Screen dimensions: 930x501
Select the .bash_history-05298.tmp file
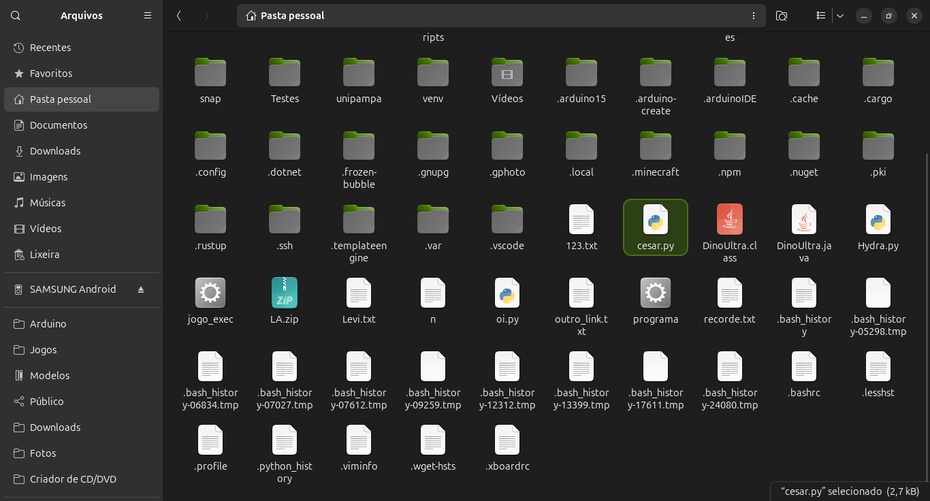click(x=878, y=307)
